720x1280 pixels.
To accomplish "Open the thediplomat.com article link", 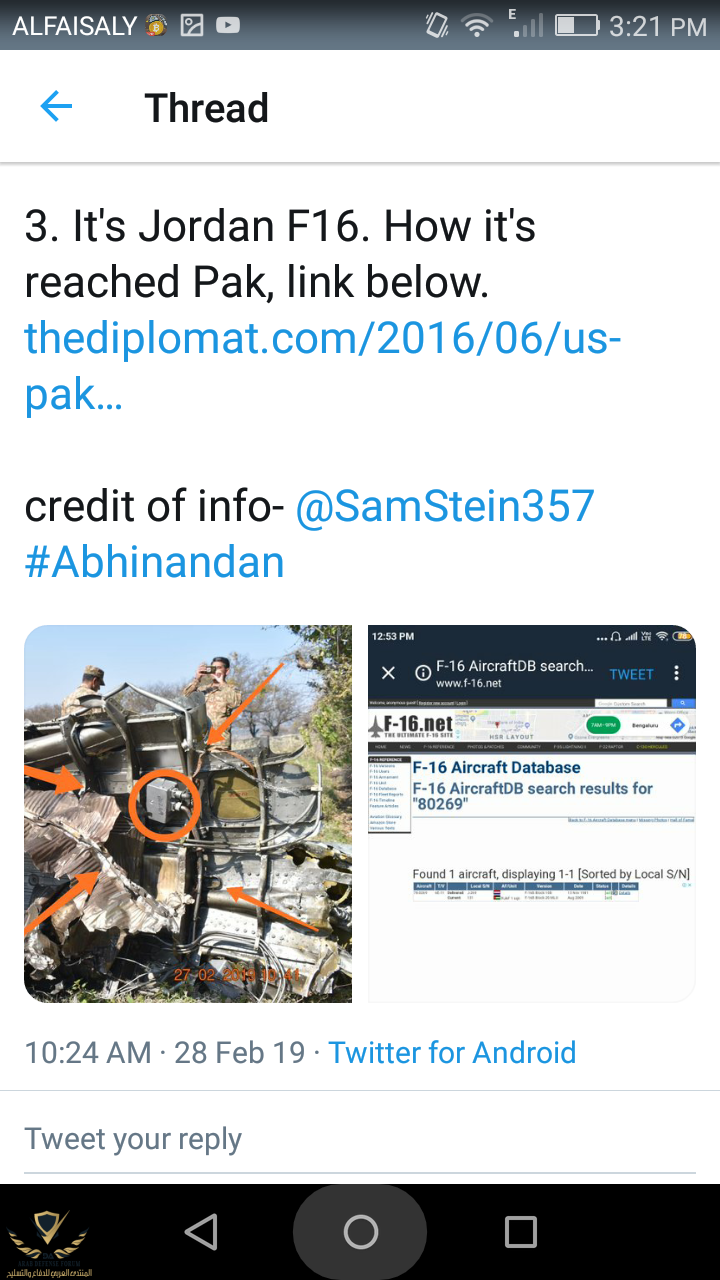I will (323, 367).
